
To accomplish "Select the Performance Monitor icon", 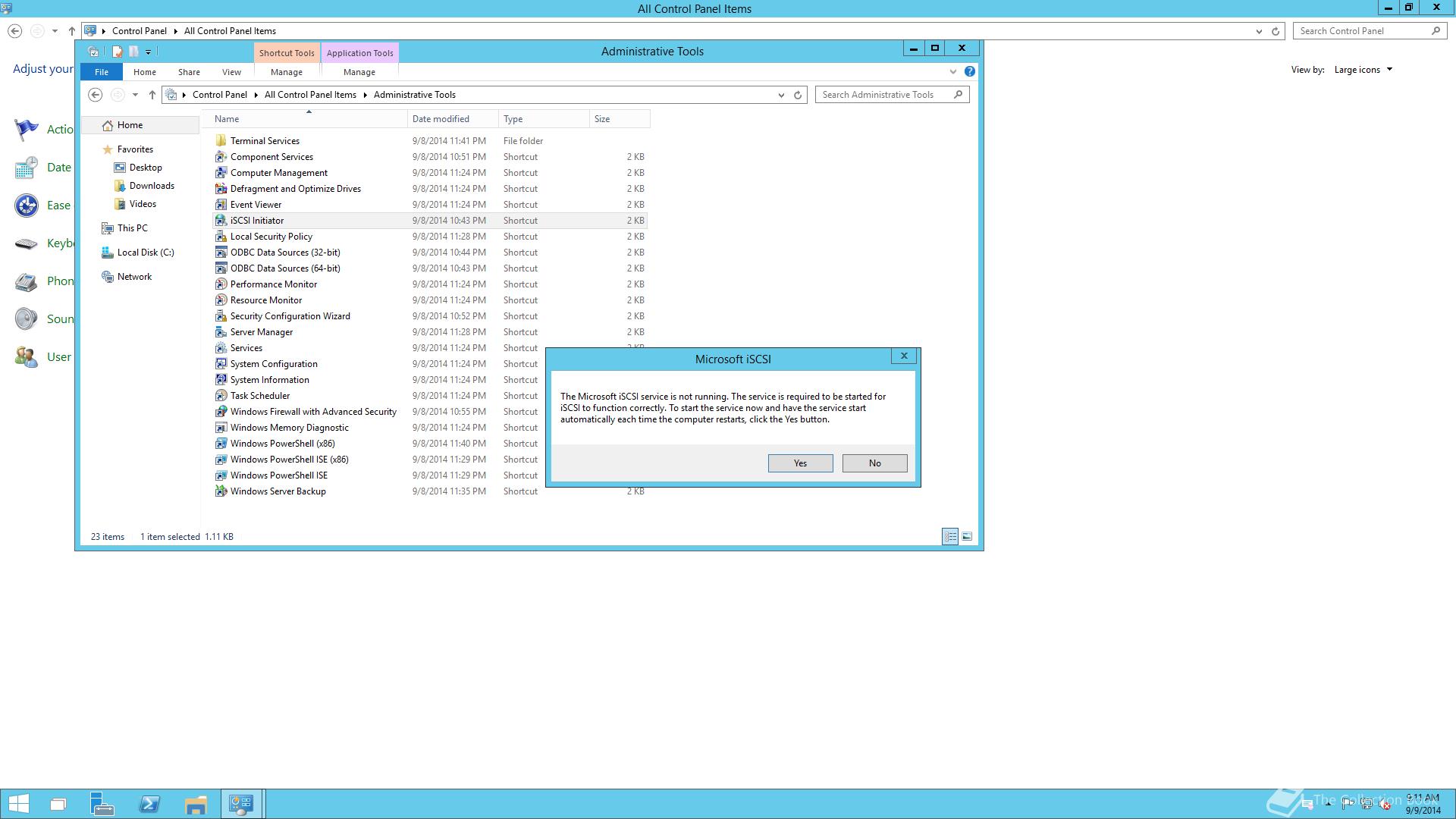I will 221,284.
